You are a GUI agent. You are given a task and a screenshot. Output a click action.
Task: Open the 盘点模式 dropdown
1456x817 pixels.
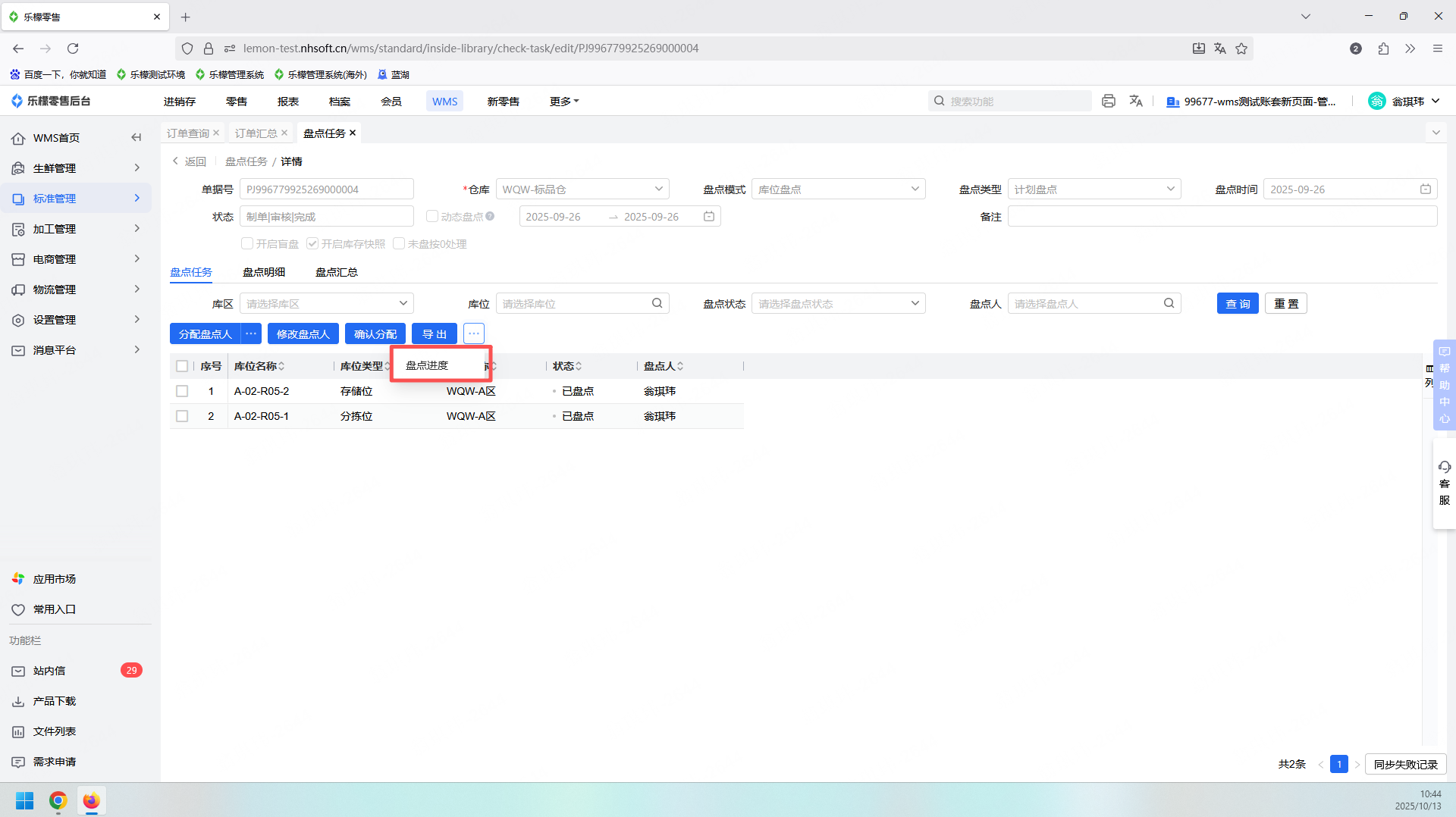point(839,189)
